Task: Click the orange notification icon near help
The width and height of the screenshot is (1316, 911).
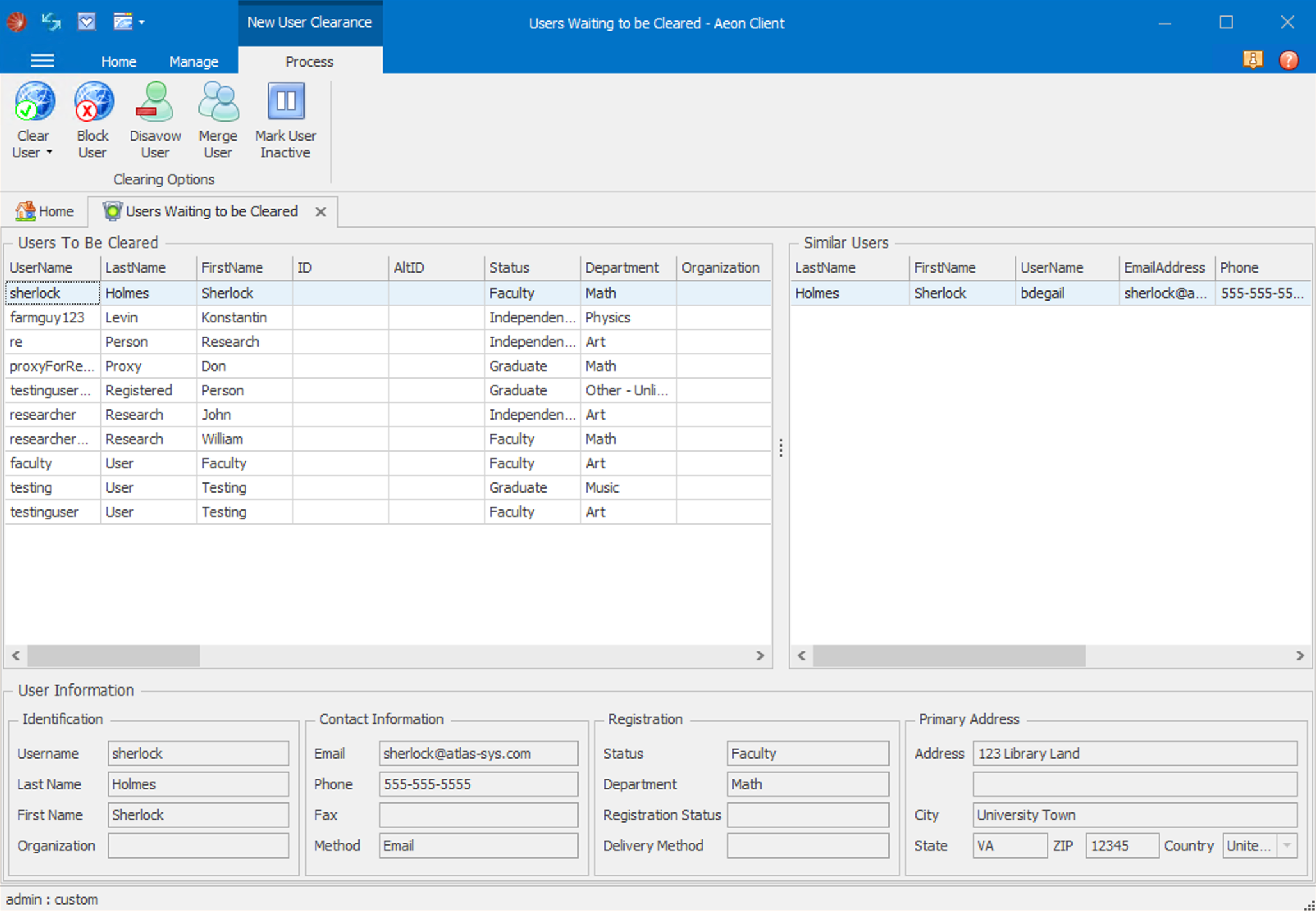Action: click(1252, 60)
